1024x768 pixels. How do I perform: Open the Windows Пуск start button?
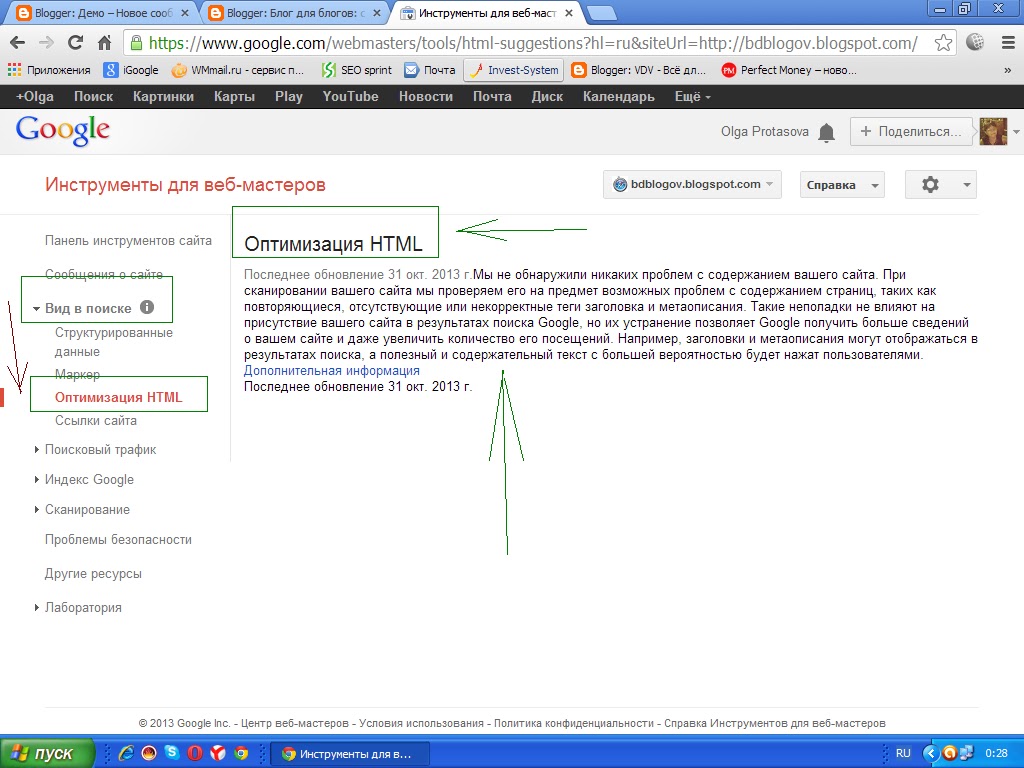coord(47,754)
